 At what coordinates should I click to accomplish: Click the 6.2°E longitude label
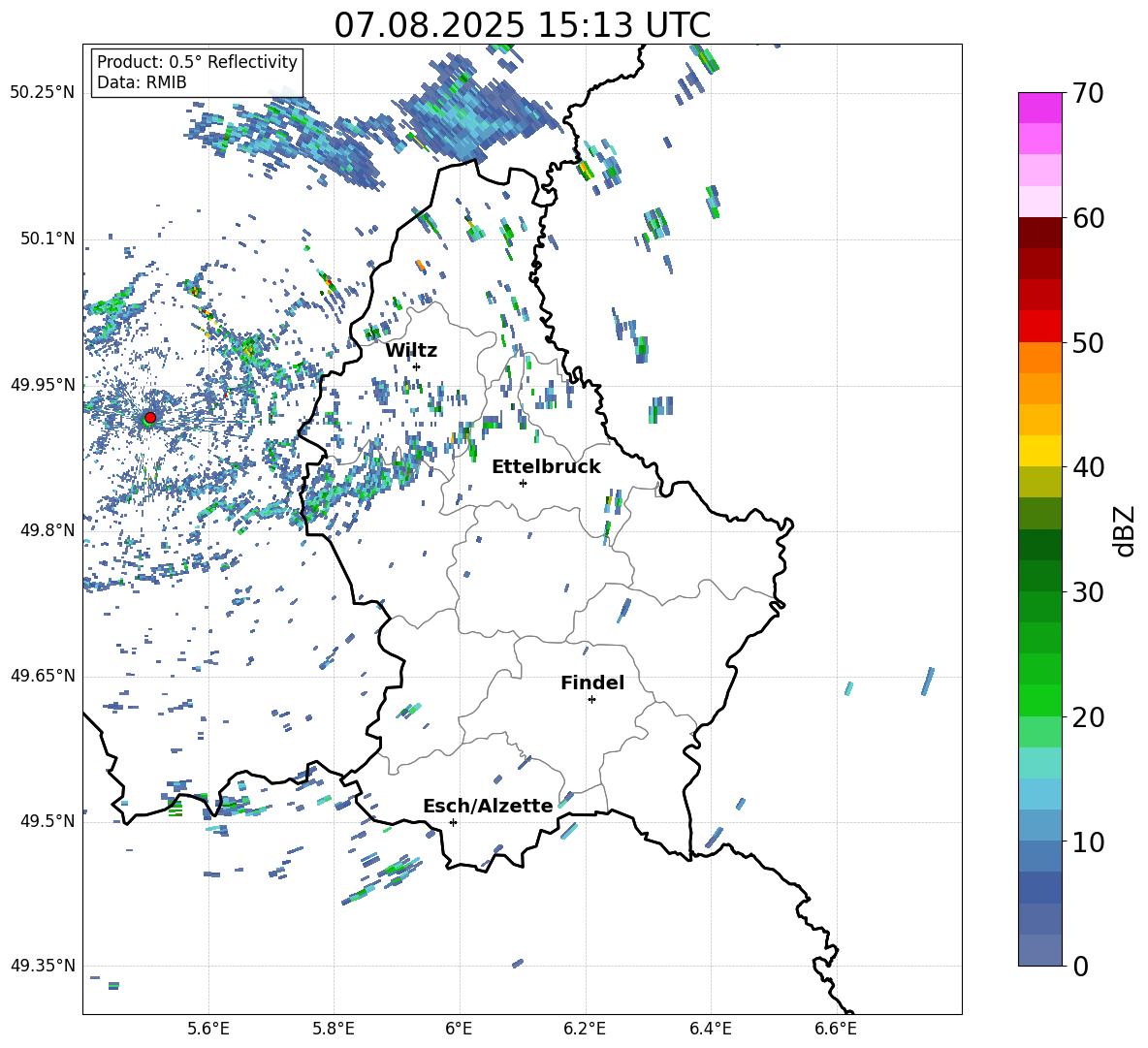(585, 1029)
